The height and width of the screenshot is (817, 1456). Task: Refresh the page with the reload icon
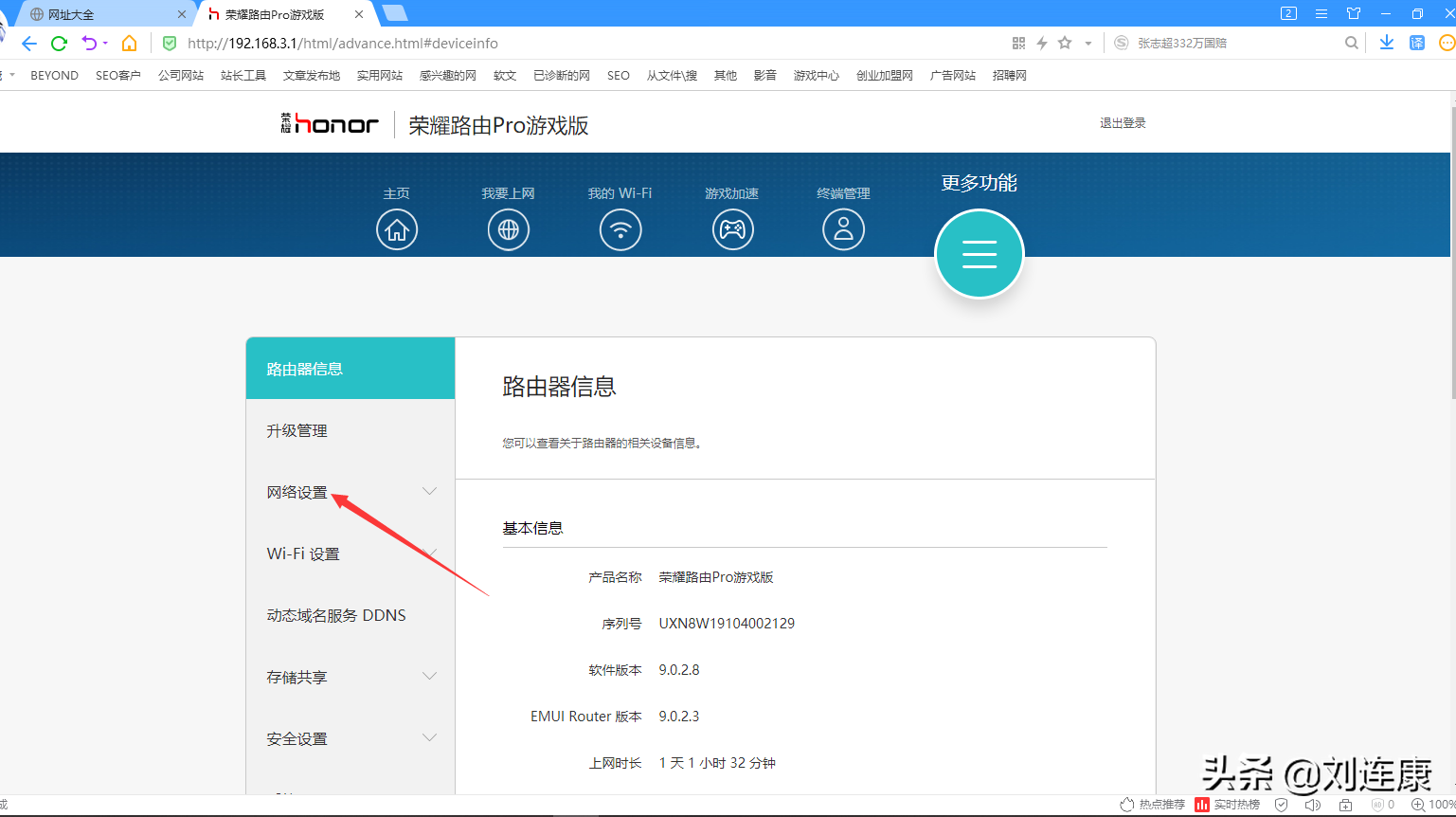59,43
